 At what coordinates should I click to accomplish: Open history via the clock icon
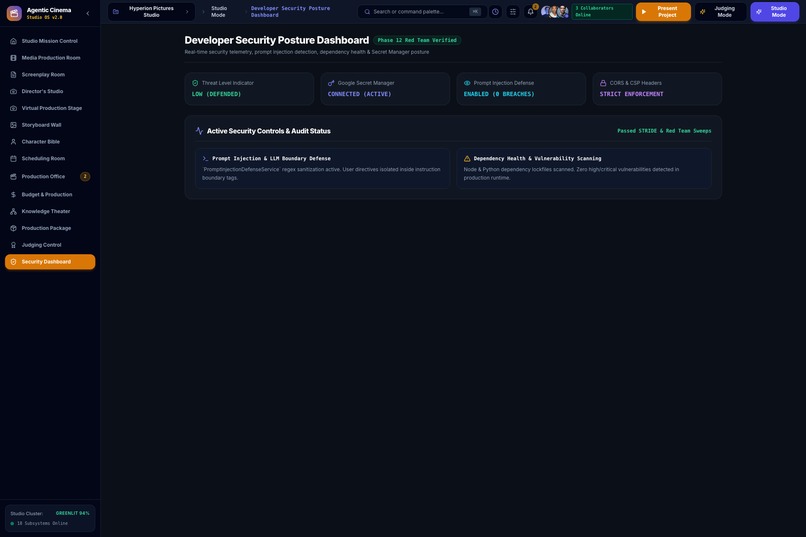point(495,12)
